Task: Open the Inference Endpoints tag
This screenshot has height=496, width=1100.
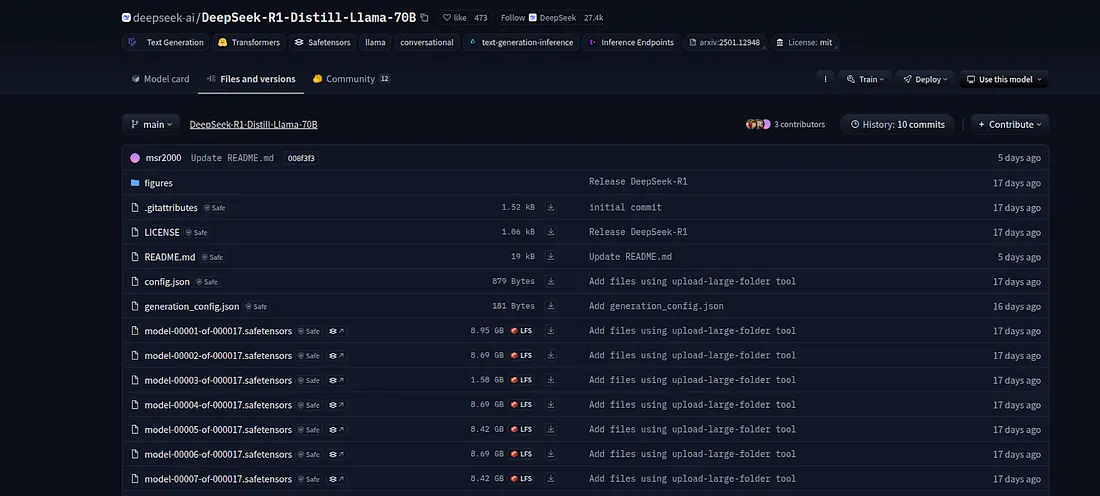Action: coord(631,42)
